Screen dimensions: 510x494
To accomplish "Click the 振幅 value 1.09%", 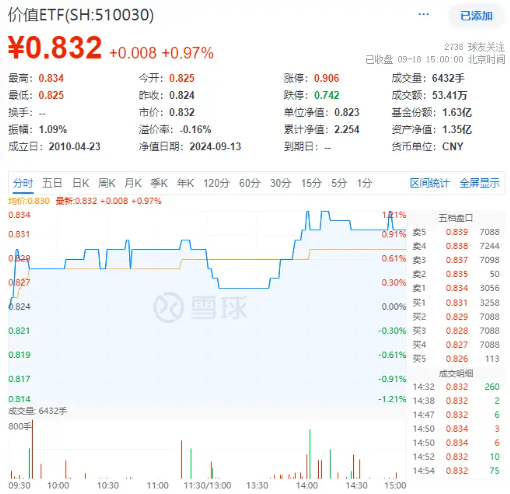I will point(53,129).
